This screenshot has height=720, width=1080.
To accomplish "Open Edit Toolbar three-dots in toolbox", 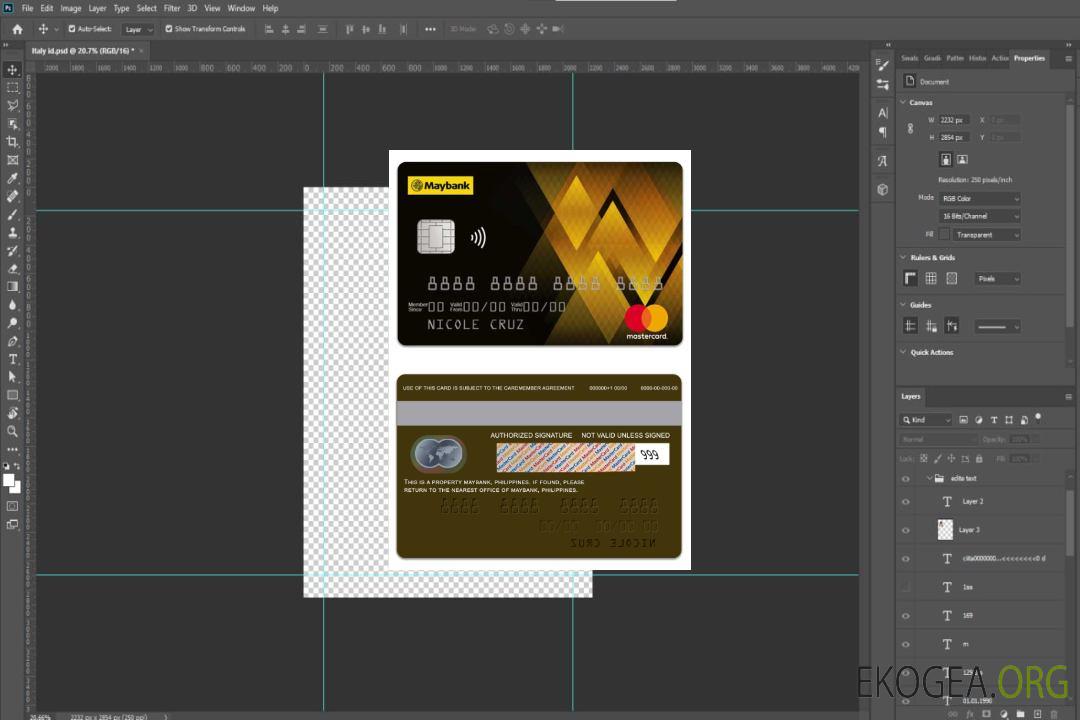I will click(12, 449).
